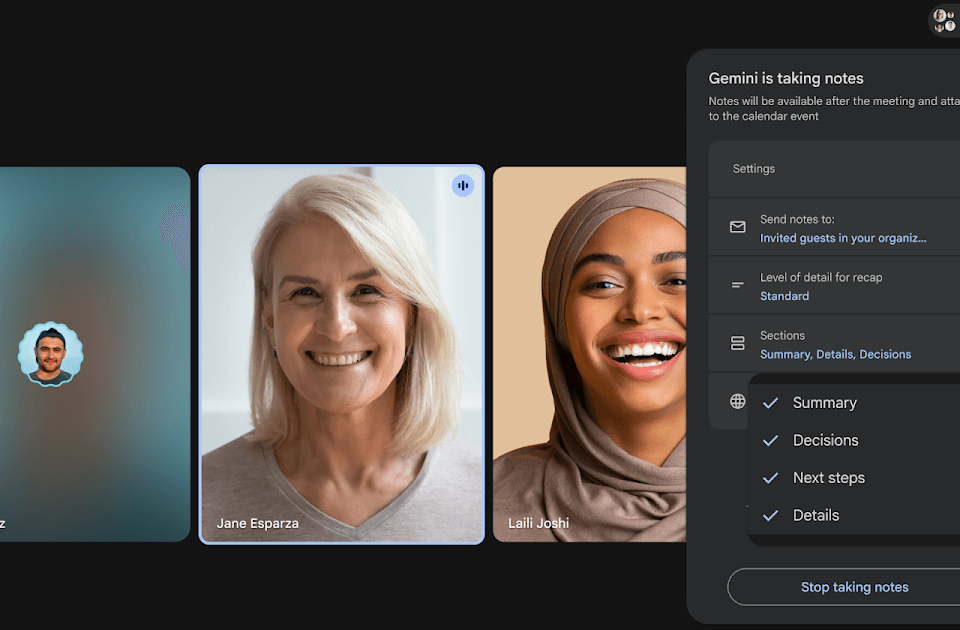Expand the Summary, Details, Decisions sections selector
Image resolution: width=960 pixels, height=630 pixels.
point(835,354)
